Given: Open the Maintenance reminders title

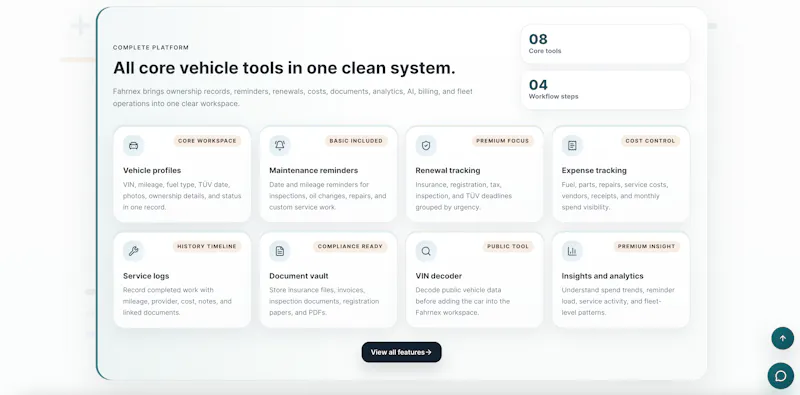Looking at the screenshot, I should coord(314,170).
